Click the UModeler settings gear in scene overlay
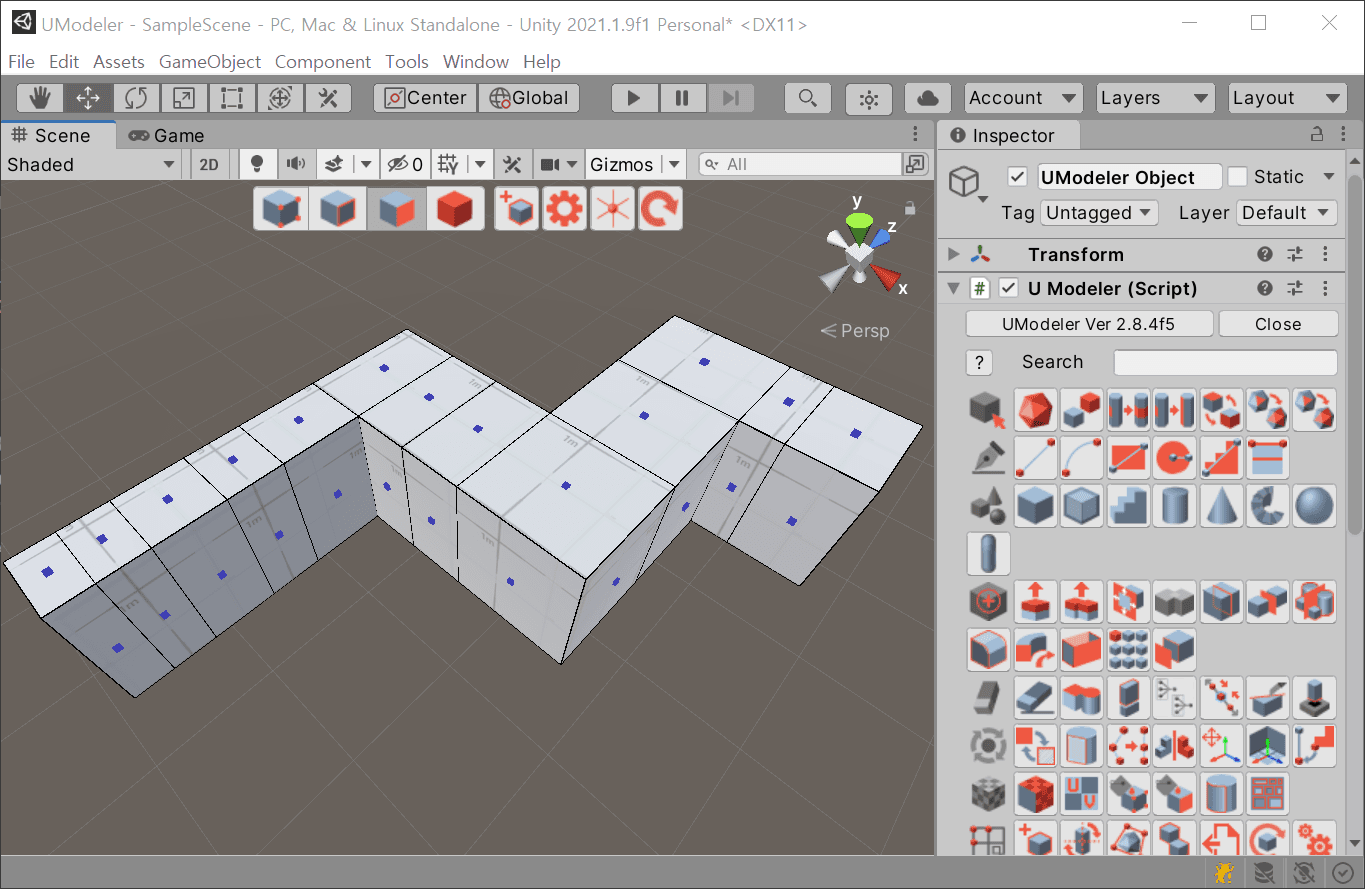 point(564,209)
